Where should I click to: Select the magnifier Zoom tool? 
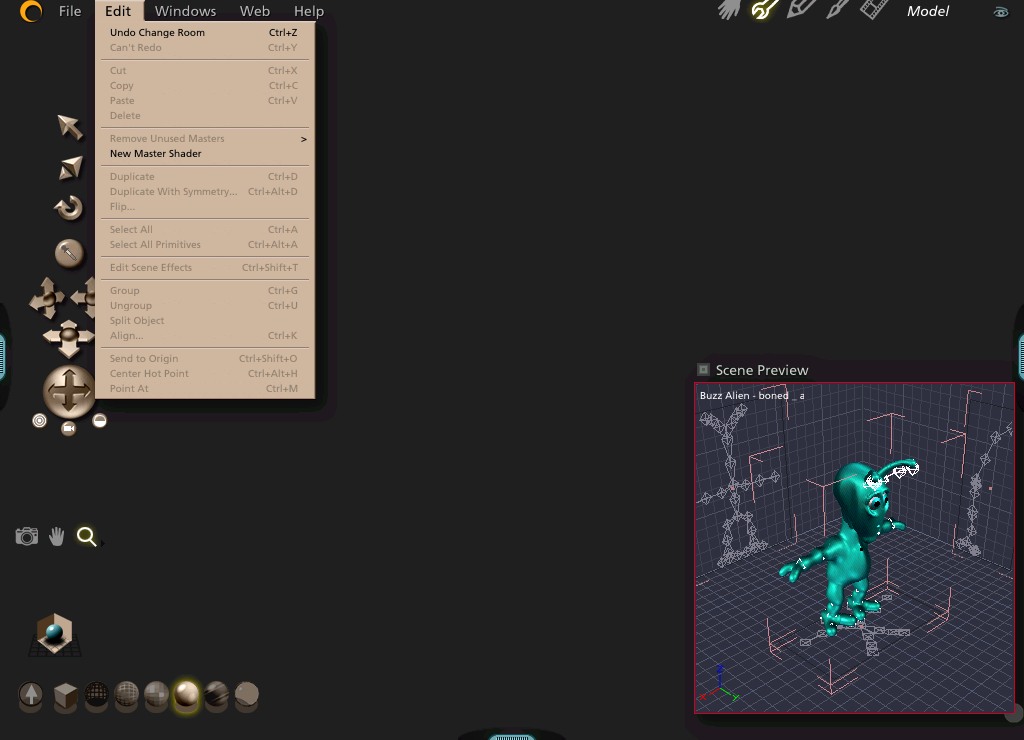point(86,536)
